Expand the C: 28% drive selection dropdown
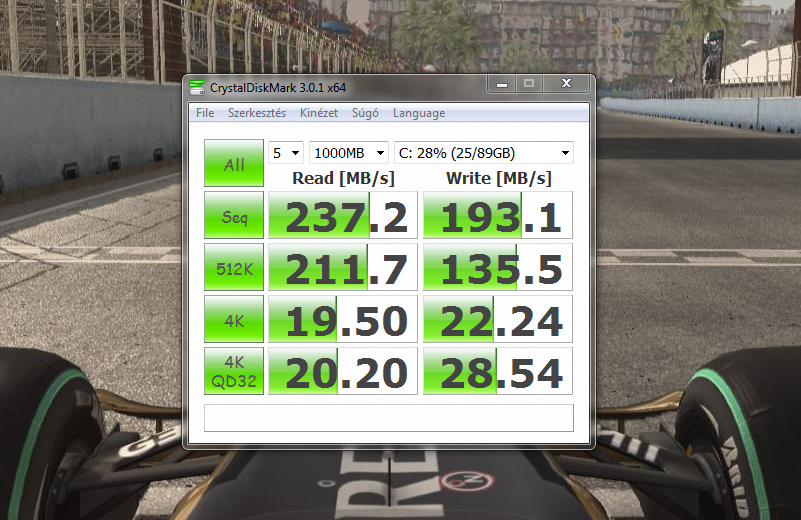This screenshot has width=801, height=520. 484,153
